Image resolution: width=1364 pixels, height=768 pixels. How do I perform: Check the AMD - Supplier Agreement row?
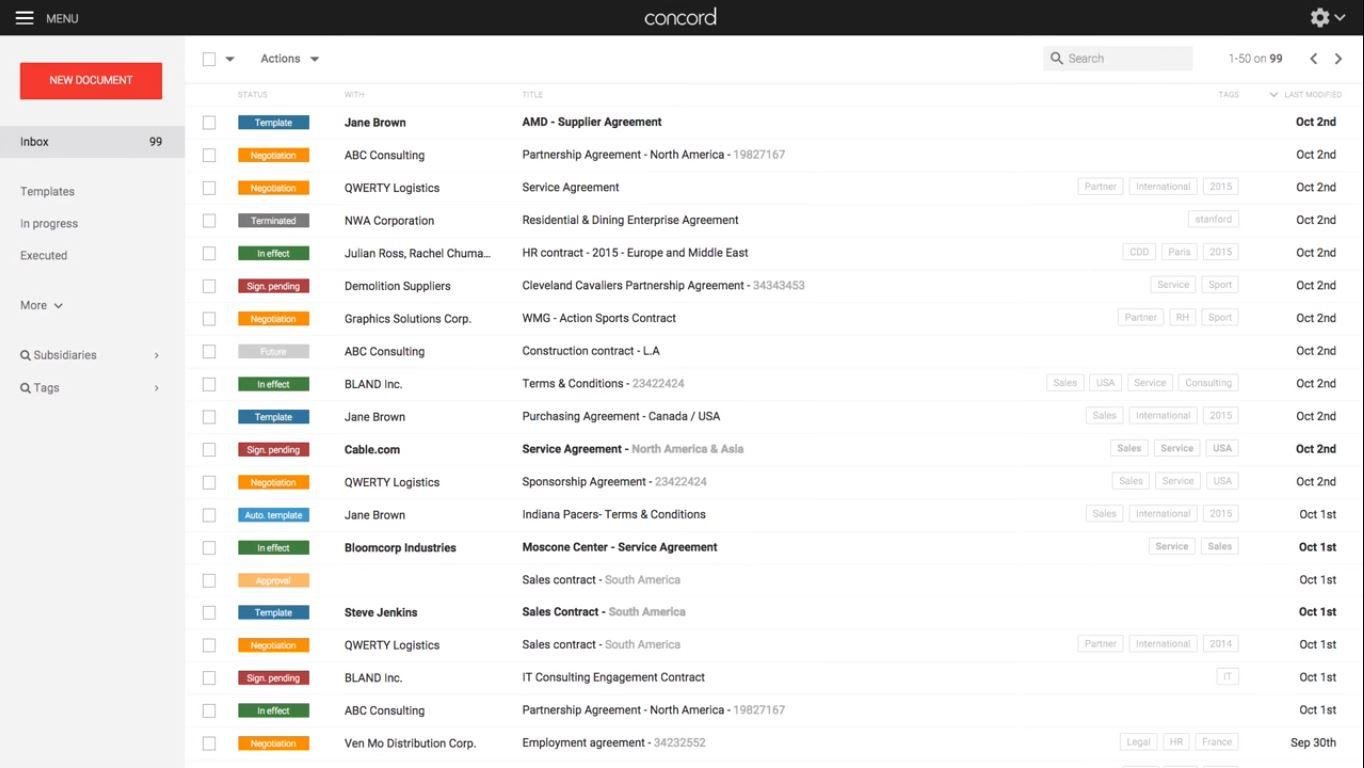point(209,123)
